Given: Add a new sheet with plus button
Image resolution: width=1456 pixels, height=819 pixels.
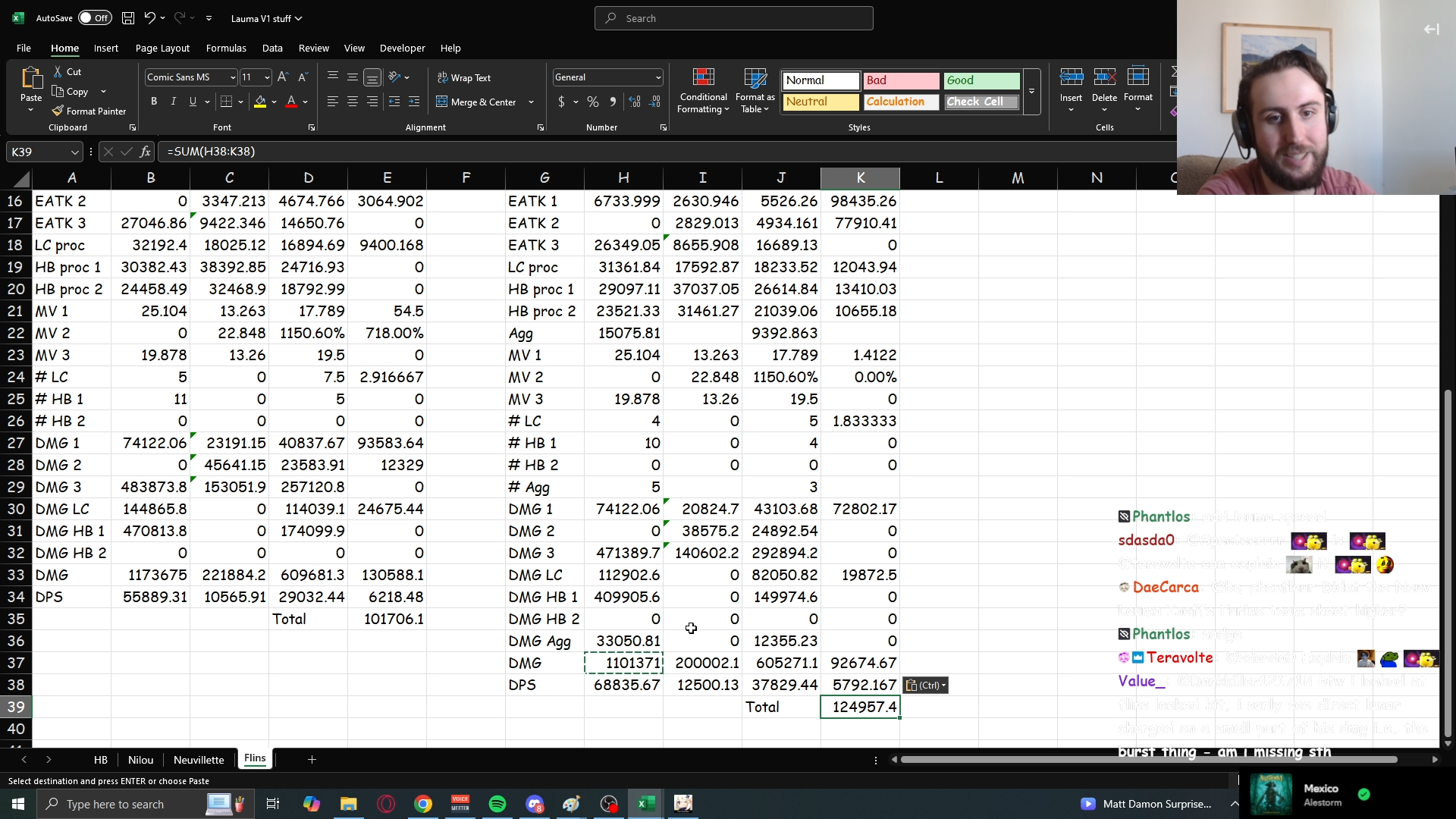Looking at the screenshot, I should click(x=312, y=759).
